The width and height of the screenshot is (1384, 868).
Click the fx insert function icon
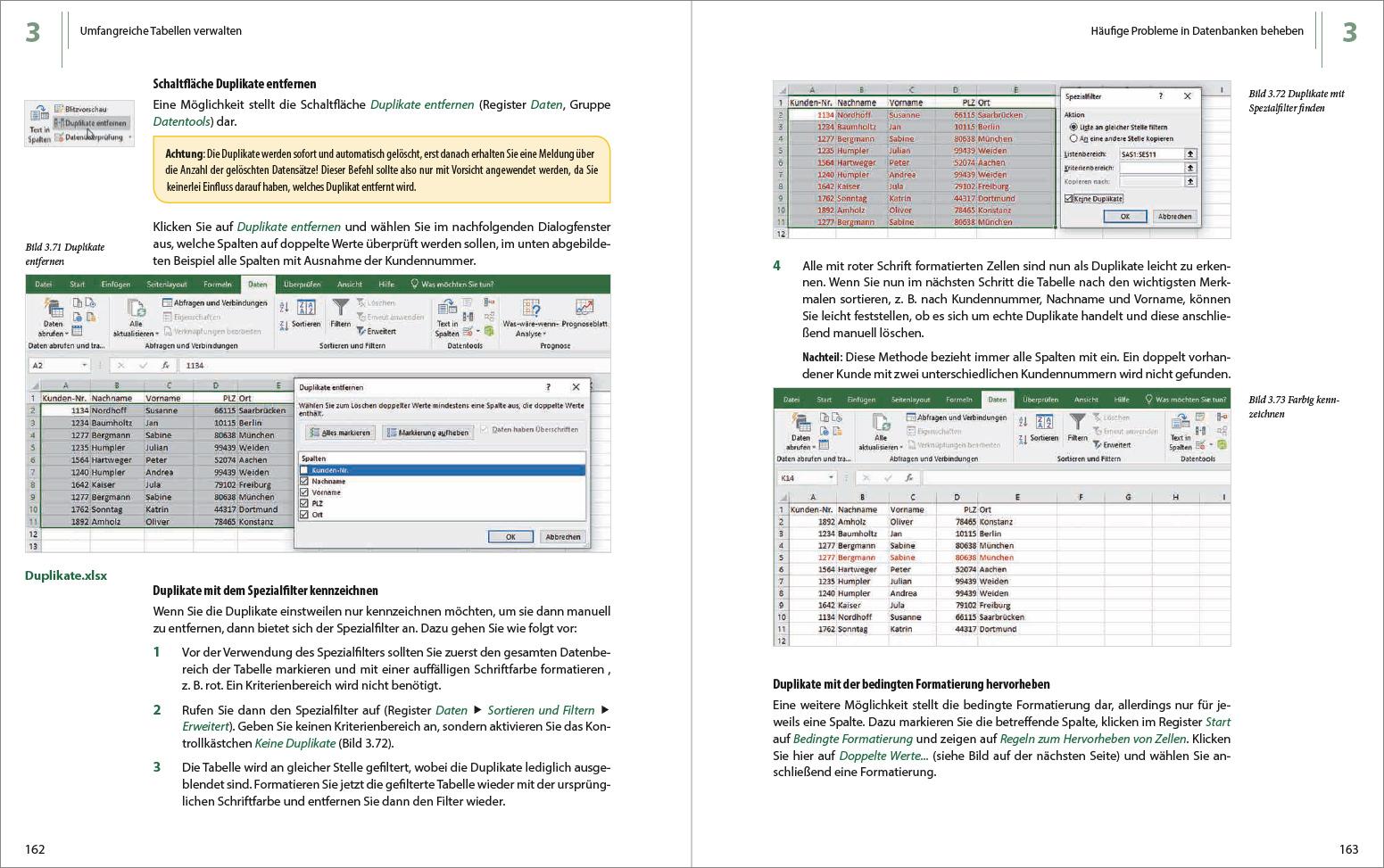[x=165, y=367]
